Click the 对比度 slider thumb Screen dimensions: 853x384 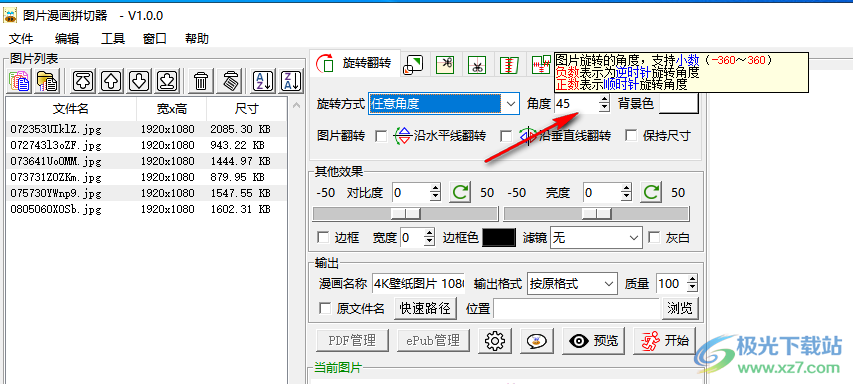click(405, 214)
